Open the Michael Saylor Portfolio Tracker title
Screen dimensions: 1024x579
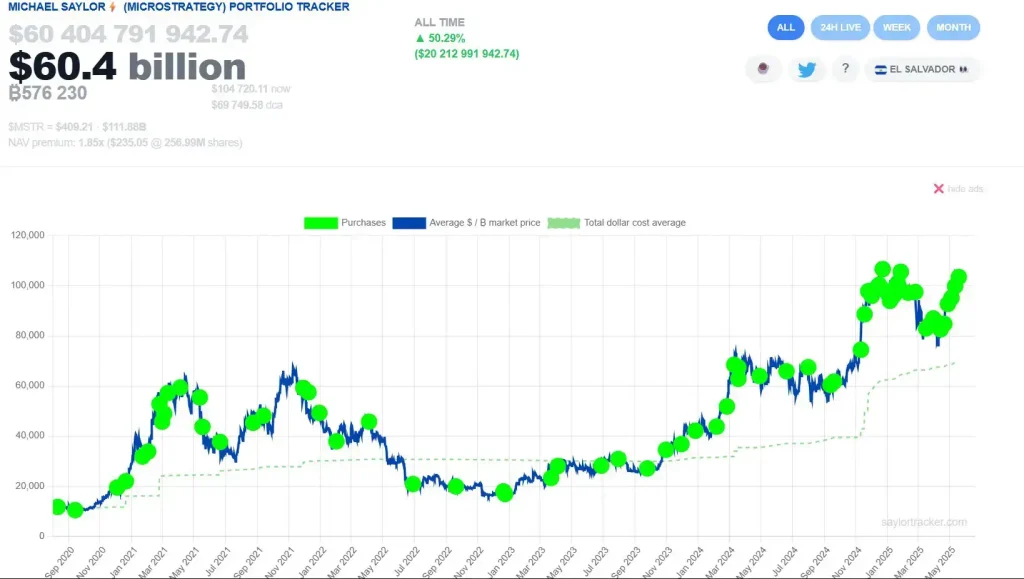pyautogui.click(x=179, y=7)
